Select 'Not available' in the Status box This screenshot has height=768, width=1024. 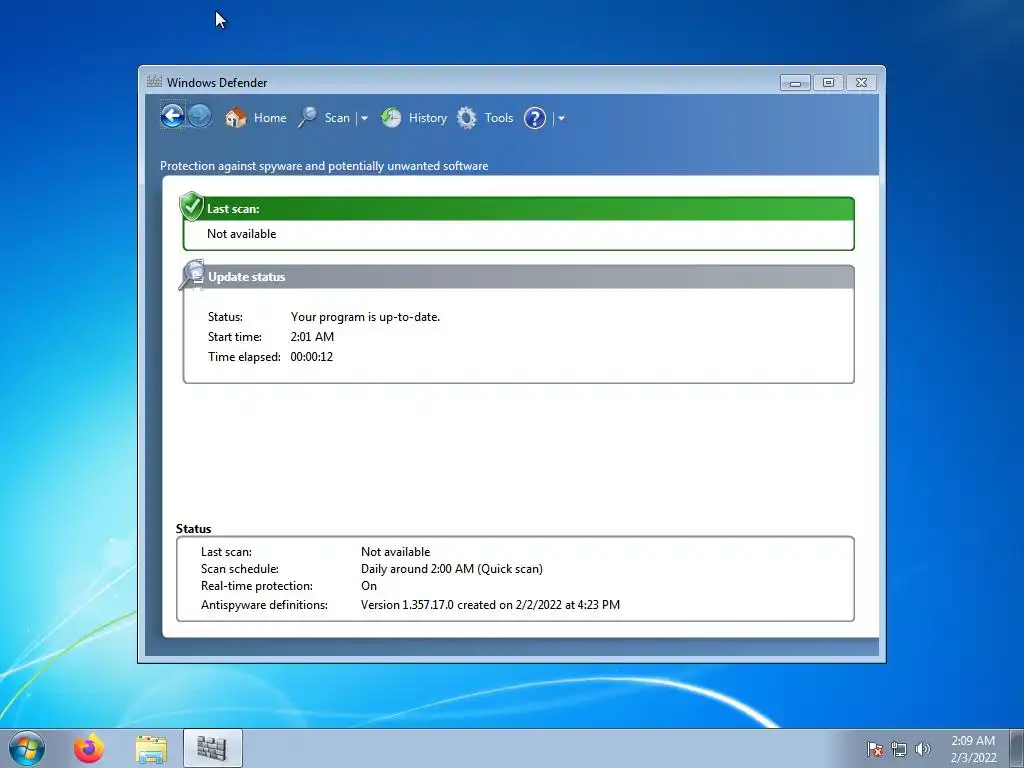click(396, 552)
